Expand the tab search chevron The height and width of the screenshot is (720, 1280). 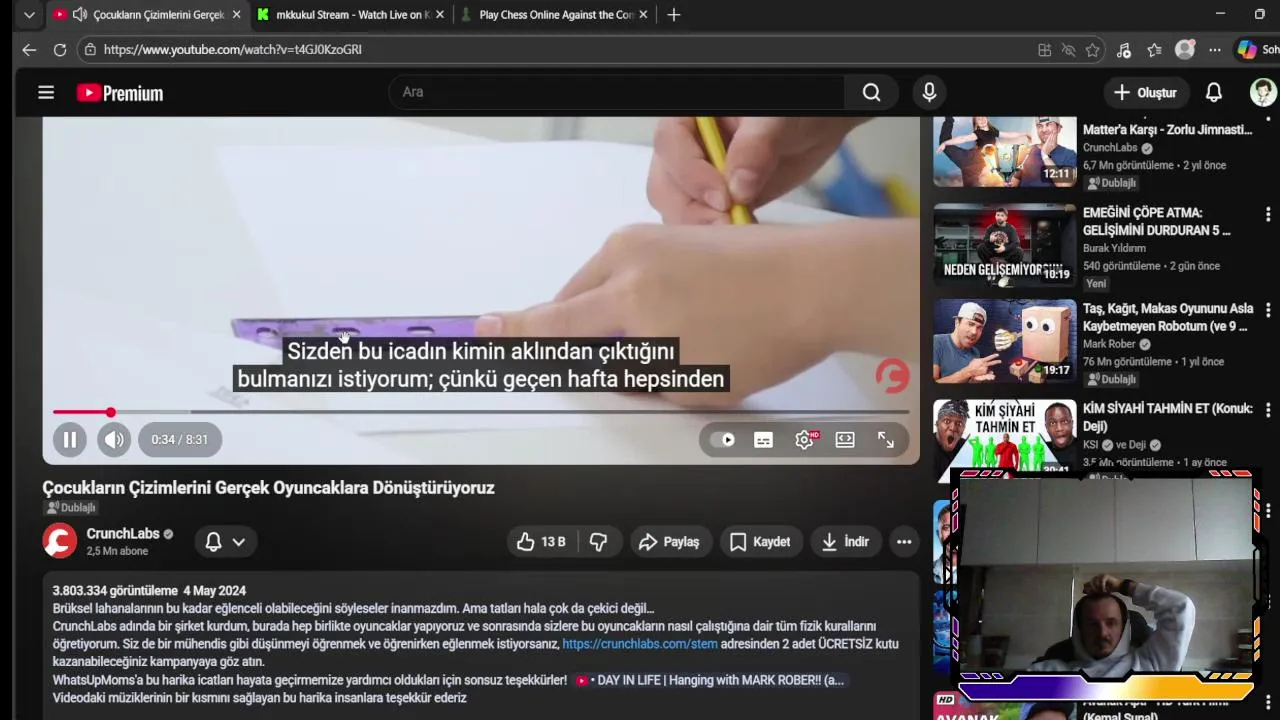pos(29,15)
